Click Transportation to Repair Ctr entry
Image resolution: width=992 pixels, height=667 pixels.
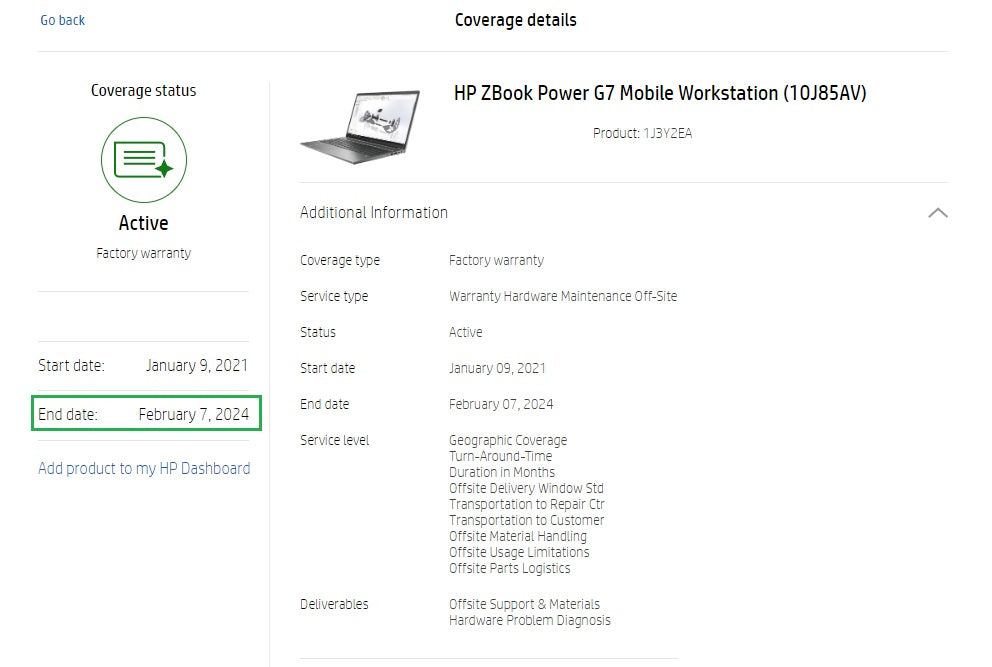tap(527, 504)
